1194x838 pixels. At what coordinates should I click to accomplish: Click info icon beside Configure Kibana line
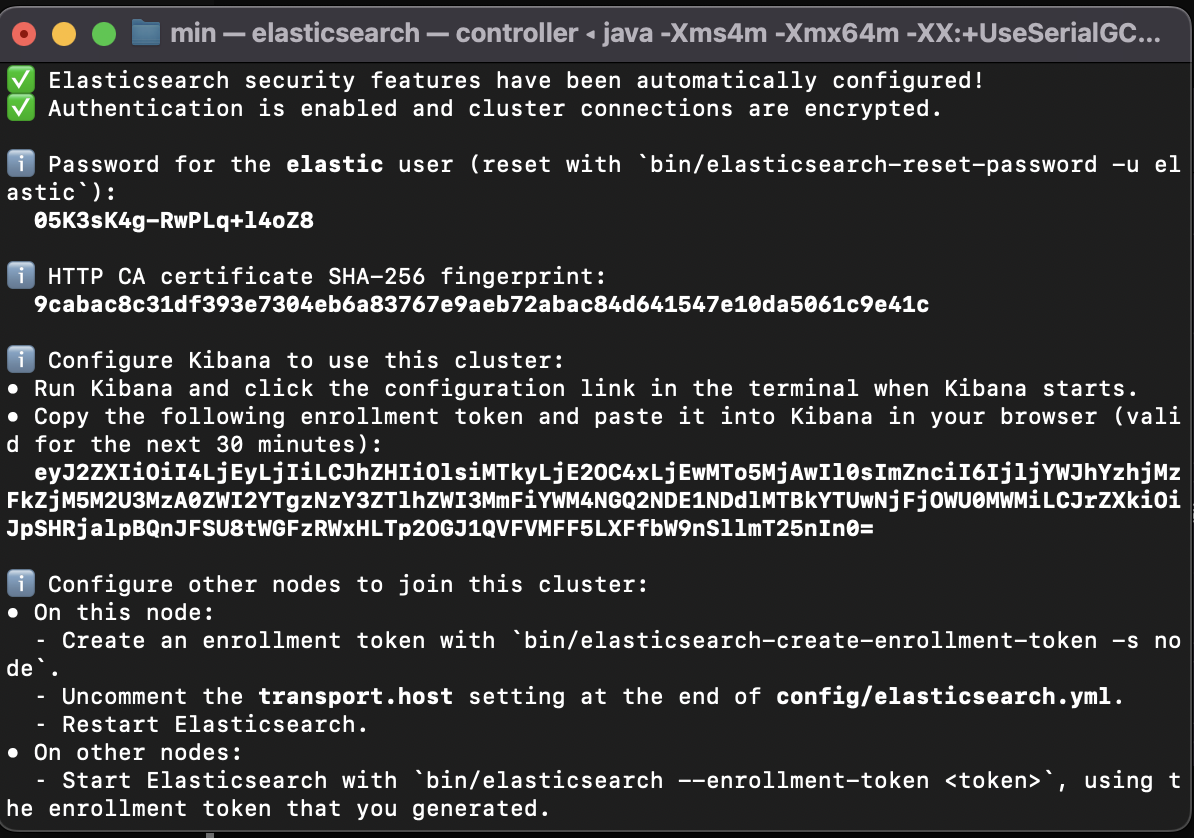tap(21, 359)
